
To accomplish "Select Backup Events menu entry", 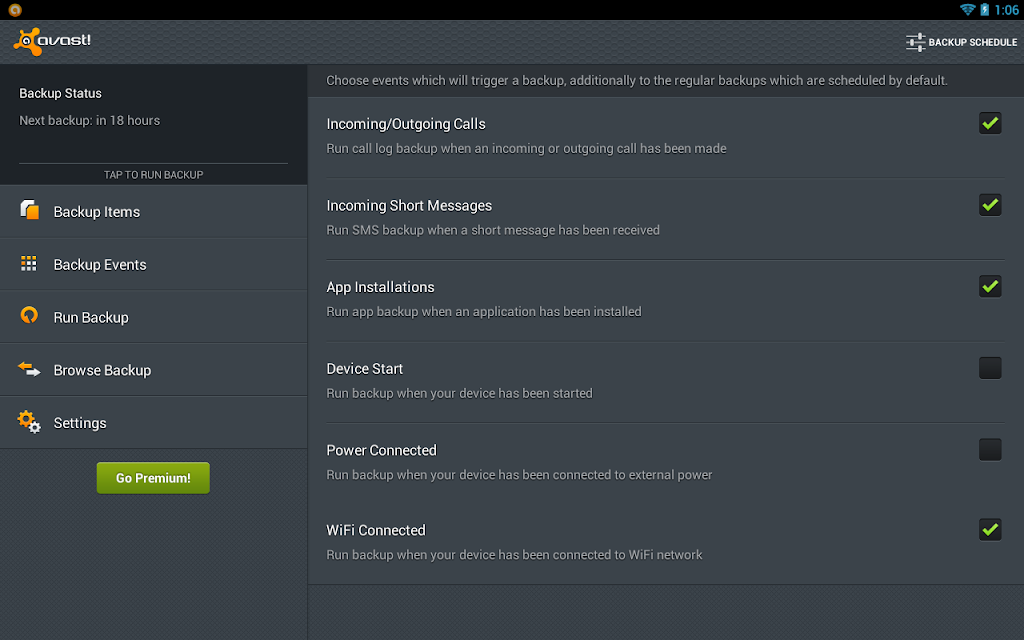I will point(153,264).
